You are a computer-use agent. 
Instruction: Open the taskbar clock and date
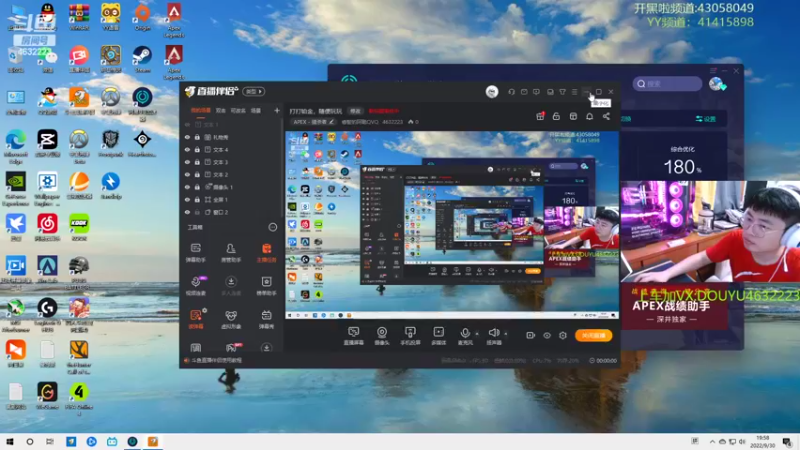click(x=762, y=441)
